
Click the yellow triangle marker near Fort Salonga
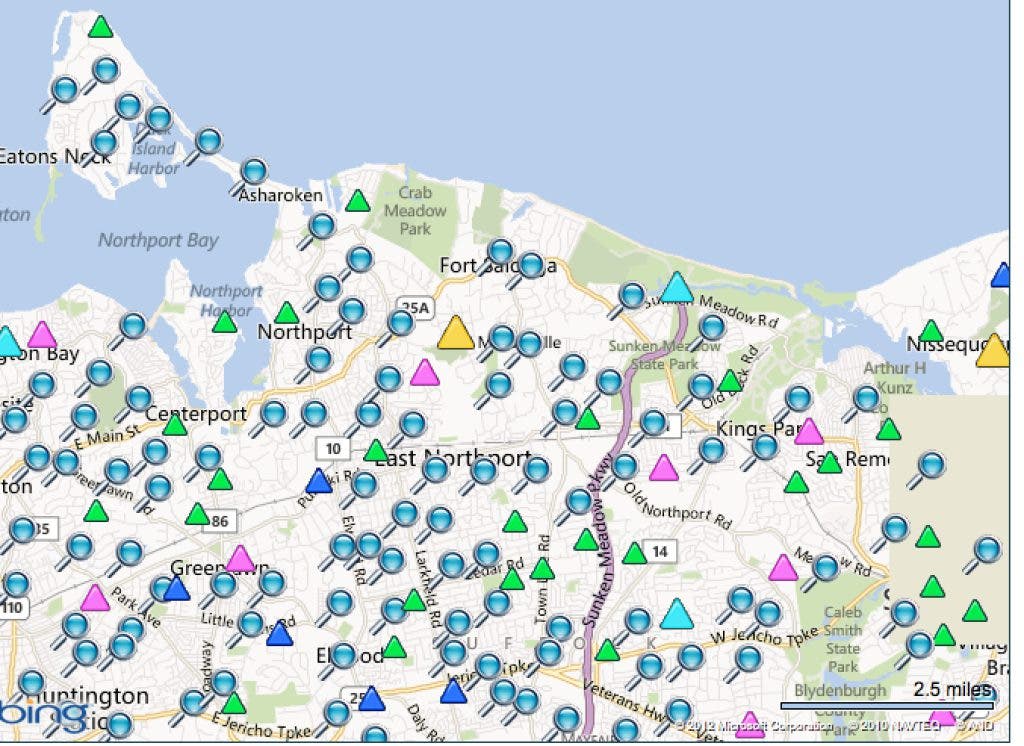point(456,333)
